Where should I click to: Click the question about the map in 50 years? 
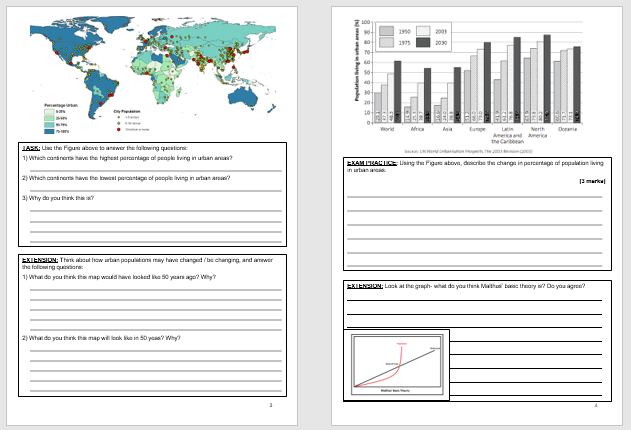pyautogui.click(x=101, y=338)
